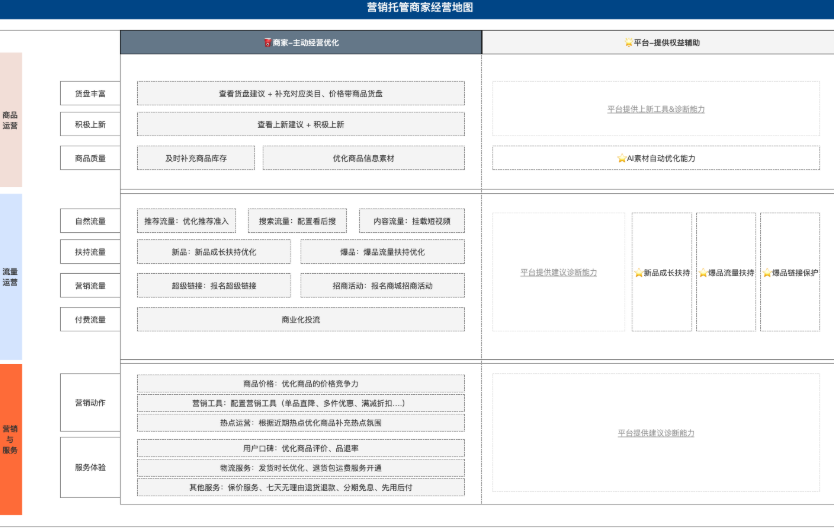
Task: Select the 商品运营 category block
Action: pos(11,120)
